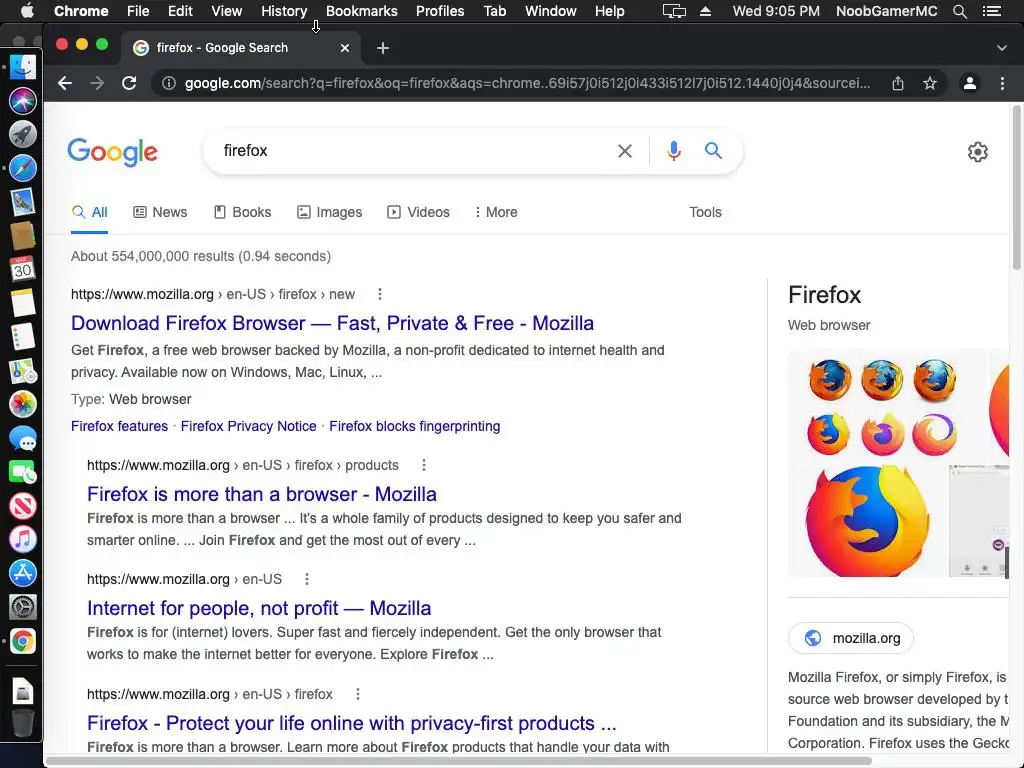Go back to the previous page
Screen dimensions: 1024x768
65,83
